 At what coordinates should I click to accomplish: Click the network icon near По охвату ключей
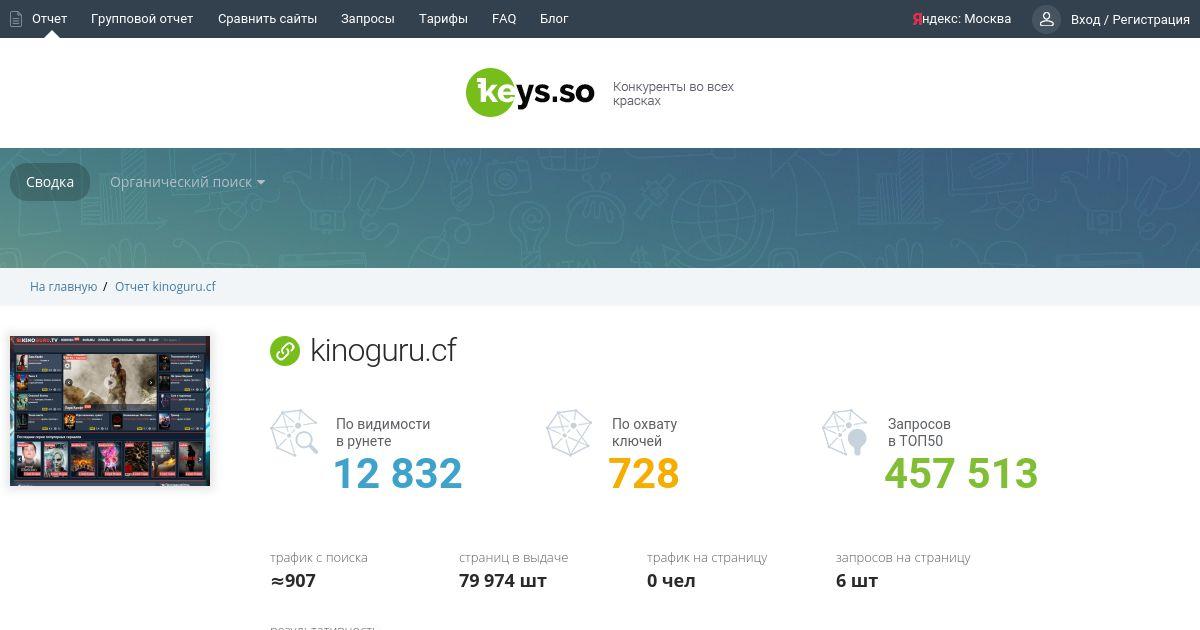[x=569, y=434]
